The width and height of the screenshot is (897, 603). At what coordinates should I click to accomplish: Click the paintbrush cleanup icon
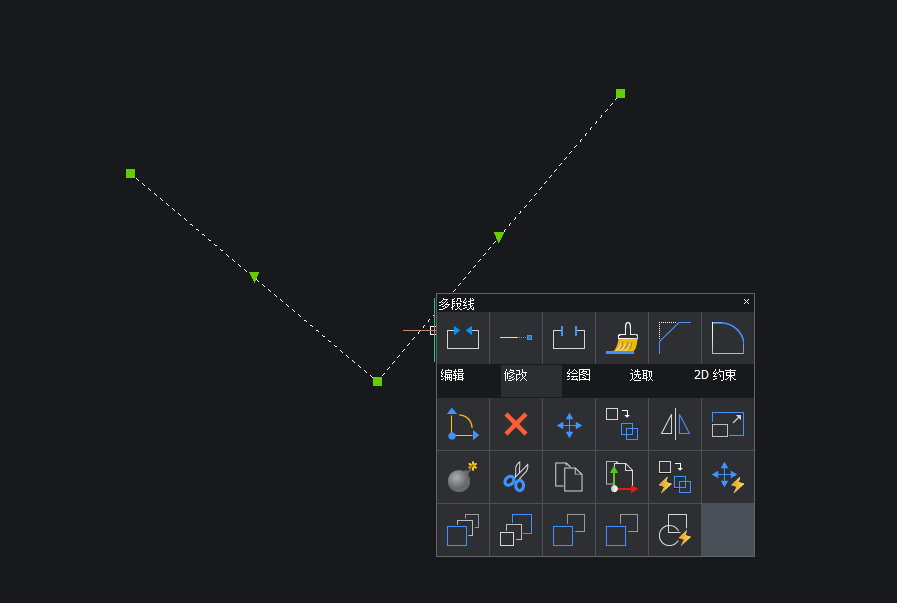pos(622,338)
